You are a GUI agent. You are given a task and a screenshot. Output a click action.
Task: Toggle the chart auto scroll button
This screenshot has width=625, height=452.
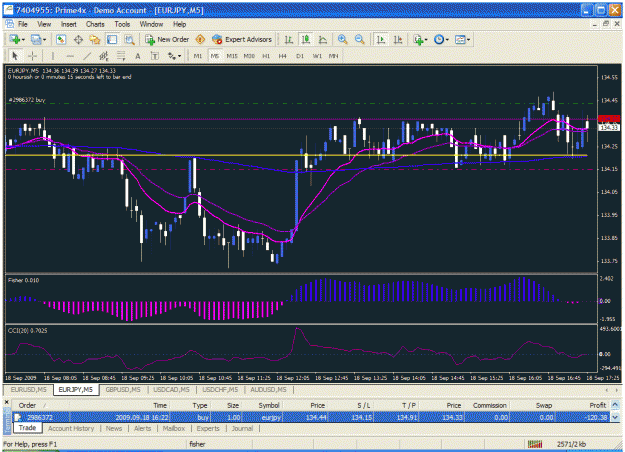(x=381, y=39)
